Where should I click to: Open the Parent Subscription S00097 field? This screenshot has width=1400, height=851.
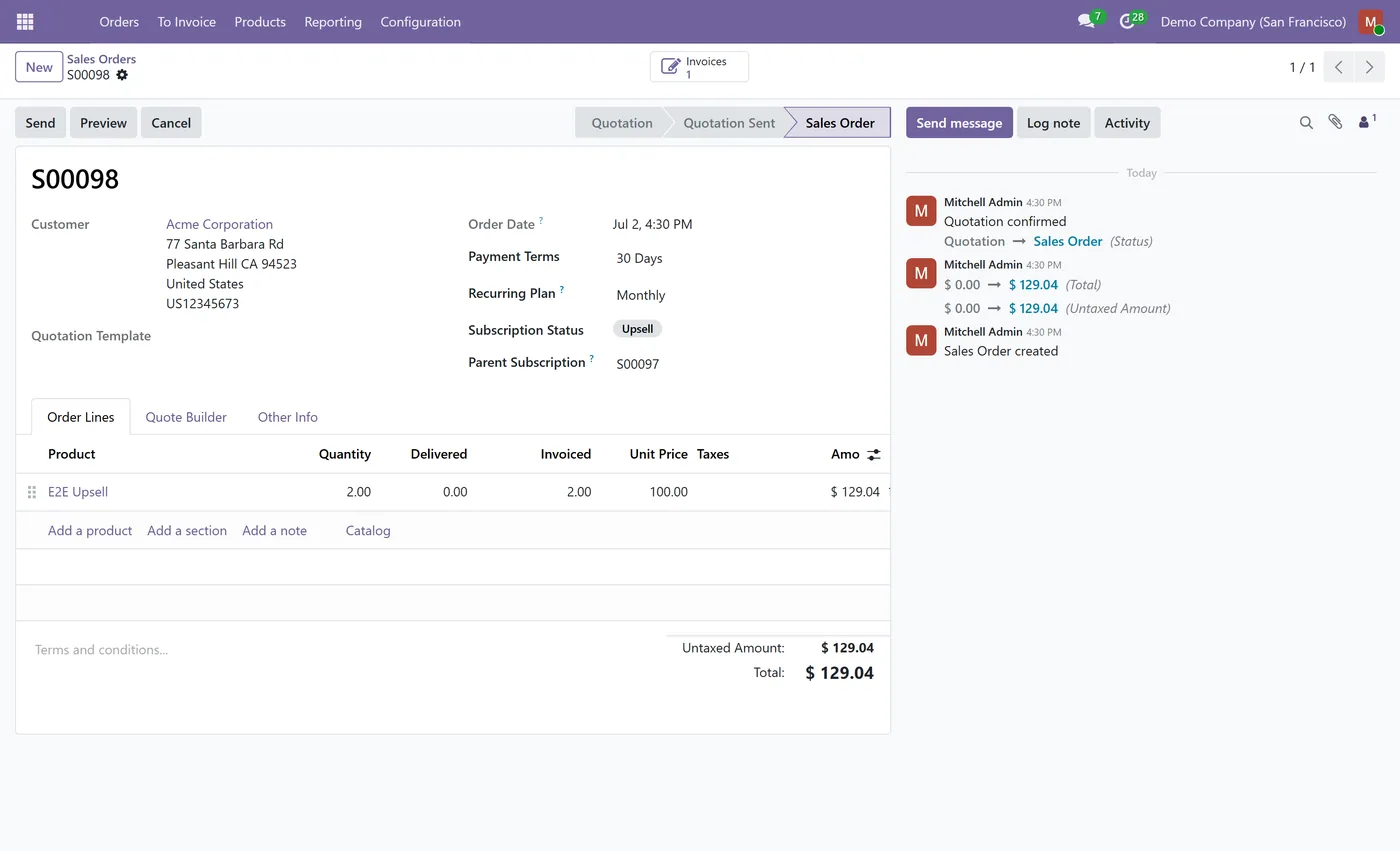pyautogui.click(x=742, y=364)
